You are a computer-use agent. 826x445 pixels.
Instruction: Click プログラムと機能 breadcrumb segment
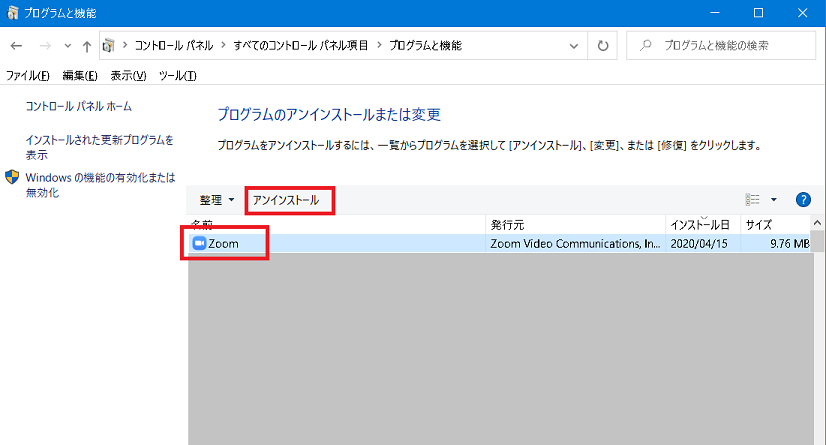click(x=425, y=46)
